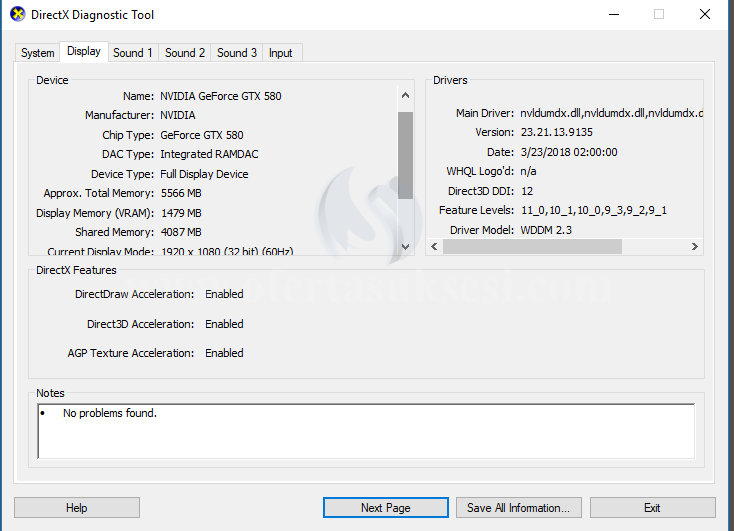Click 'Integrated RAMDAC' DAC type value

[209, 155]
